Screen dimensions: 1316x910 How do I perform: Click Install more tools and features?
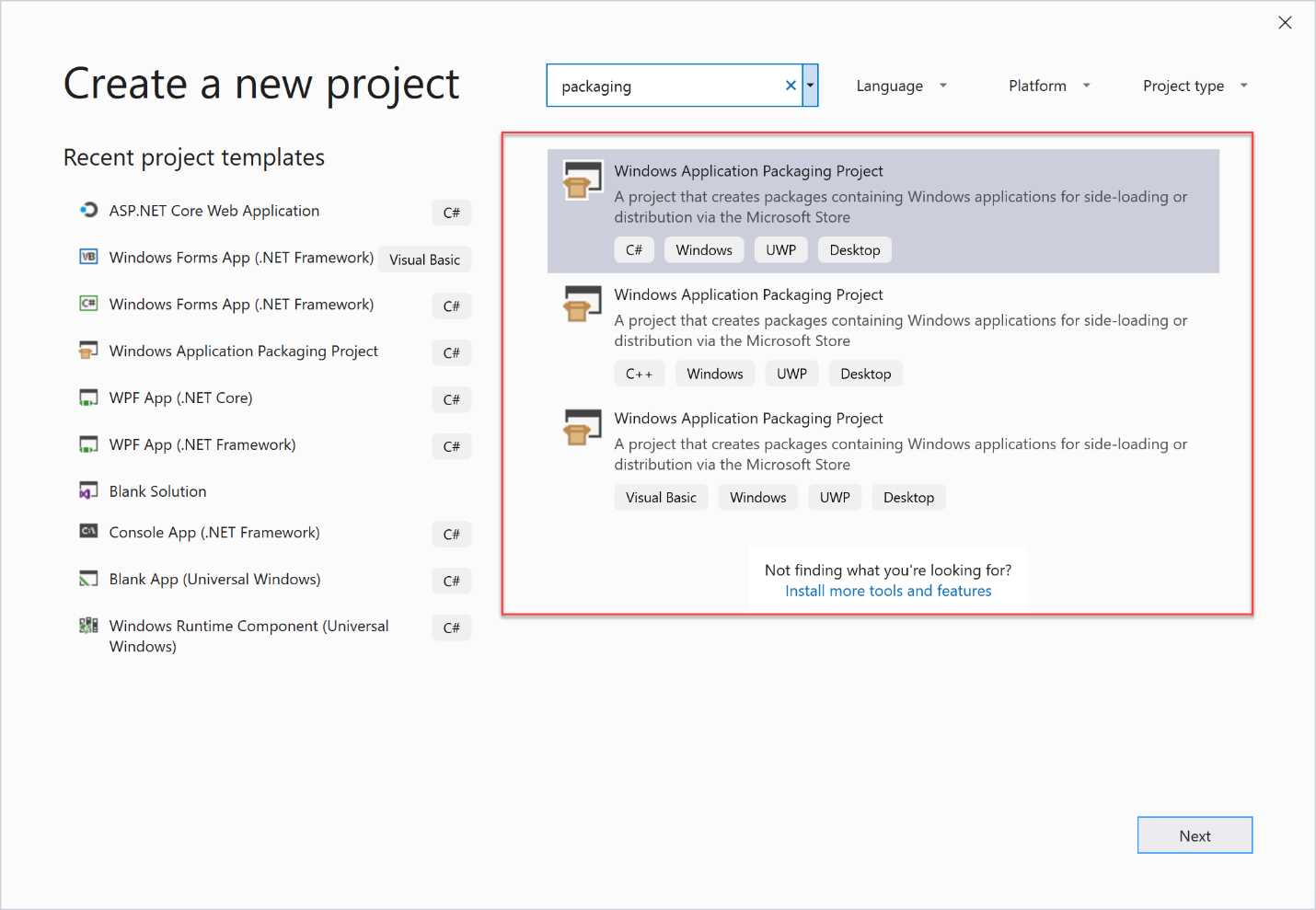(x=887, y=590)
